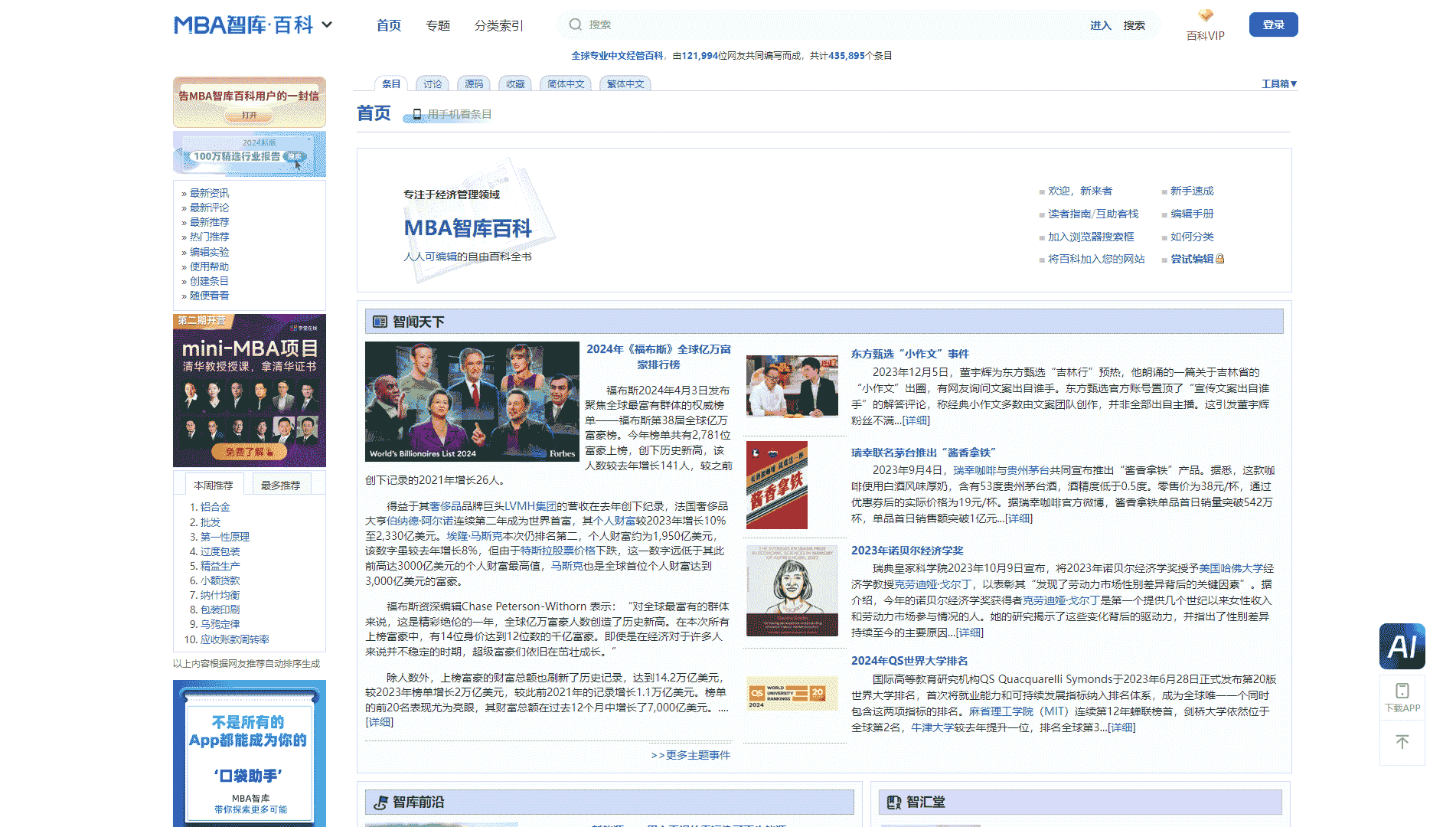Open the 酱香拿铁 poster thumbnail
The height and width of the screenshot is (827, 1456).
tap(777, 485)
